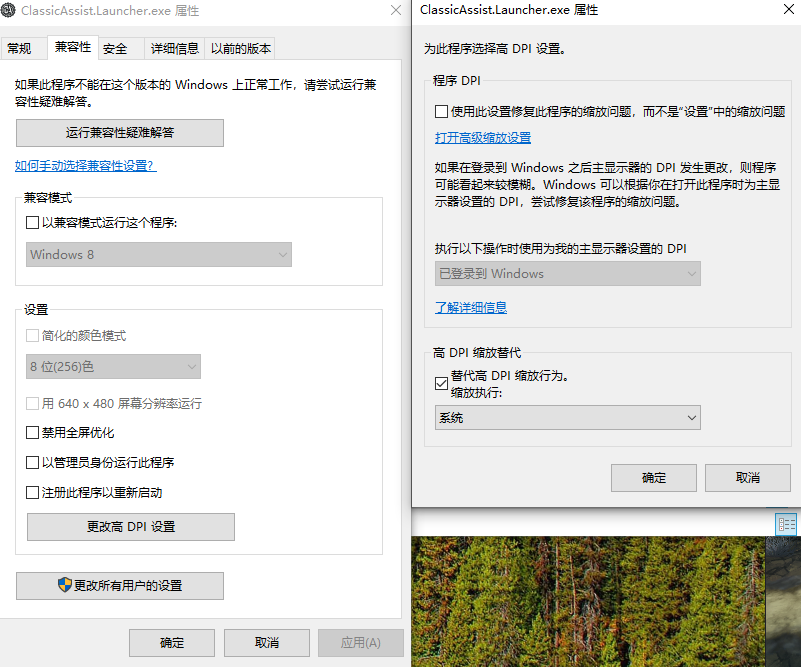Viewport: 801px width, 667px height.
Task: Check 以管理员身份运行此程序
Action: coord(30,462)
